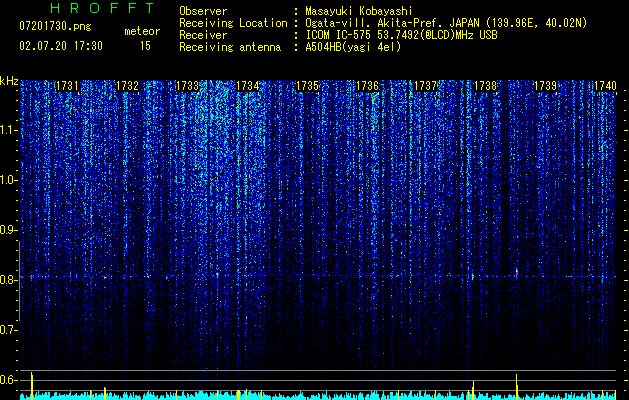Click the 1733 time marker
Image resolution: width=629 pixels, height=400 pixels.
187,85
